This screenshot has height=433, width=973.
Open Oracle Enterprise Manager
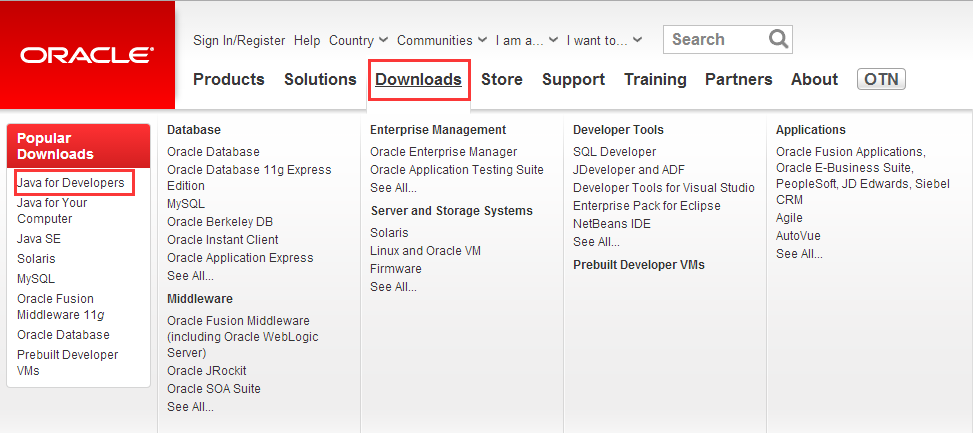point(444,151)
